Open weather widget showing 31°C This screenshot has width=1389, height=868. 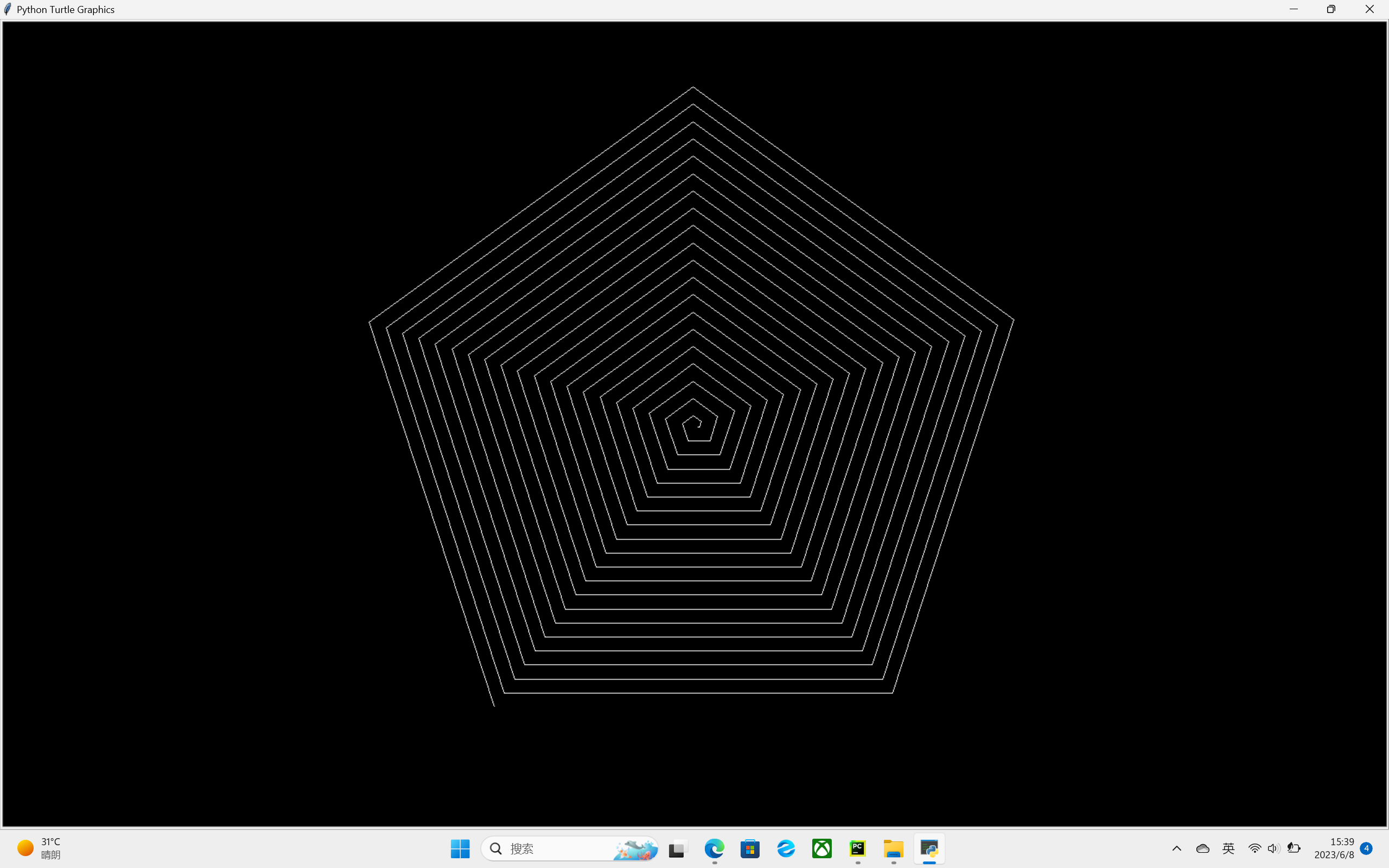tap(39, 848)
